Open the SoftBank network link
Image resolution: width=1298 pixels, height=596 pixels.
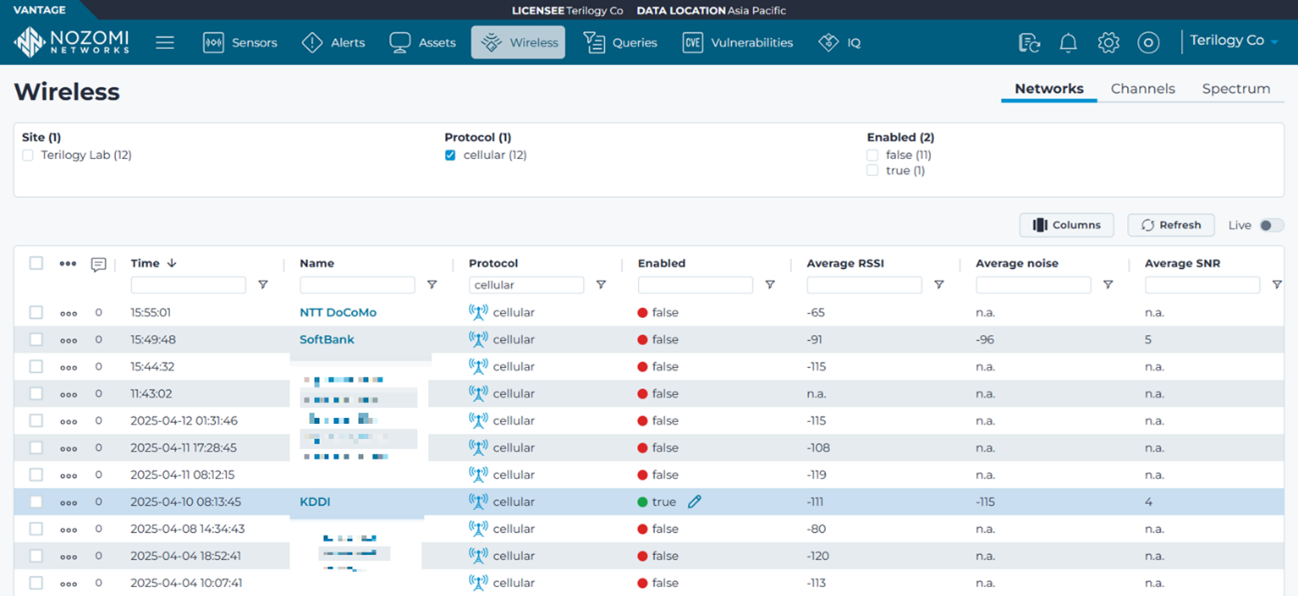click(x=327, y=340)
